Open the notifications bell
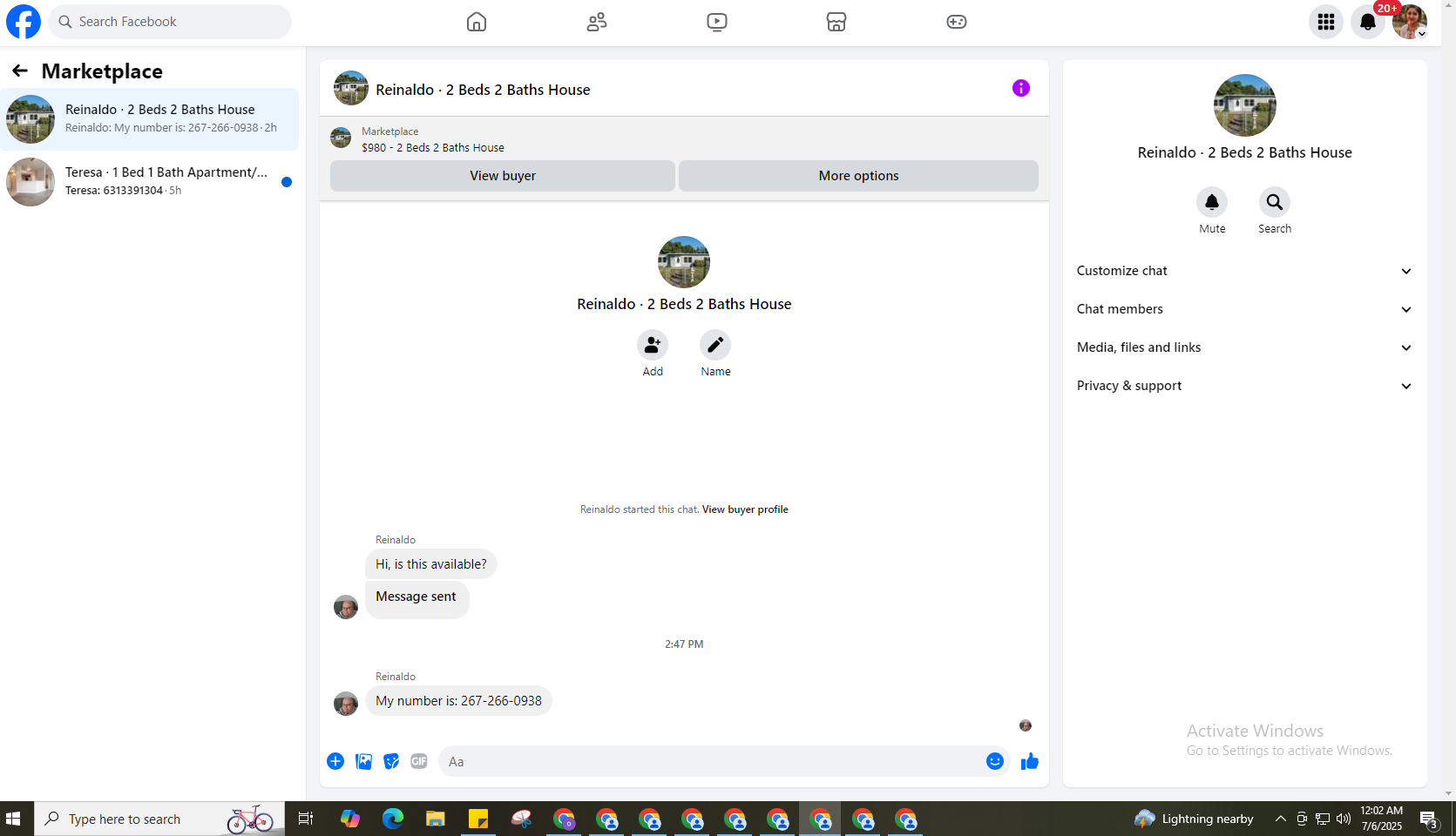Viewport: 1456px width, 836px height. (1368, 22)
